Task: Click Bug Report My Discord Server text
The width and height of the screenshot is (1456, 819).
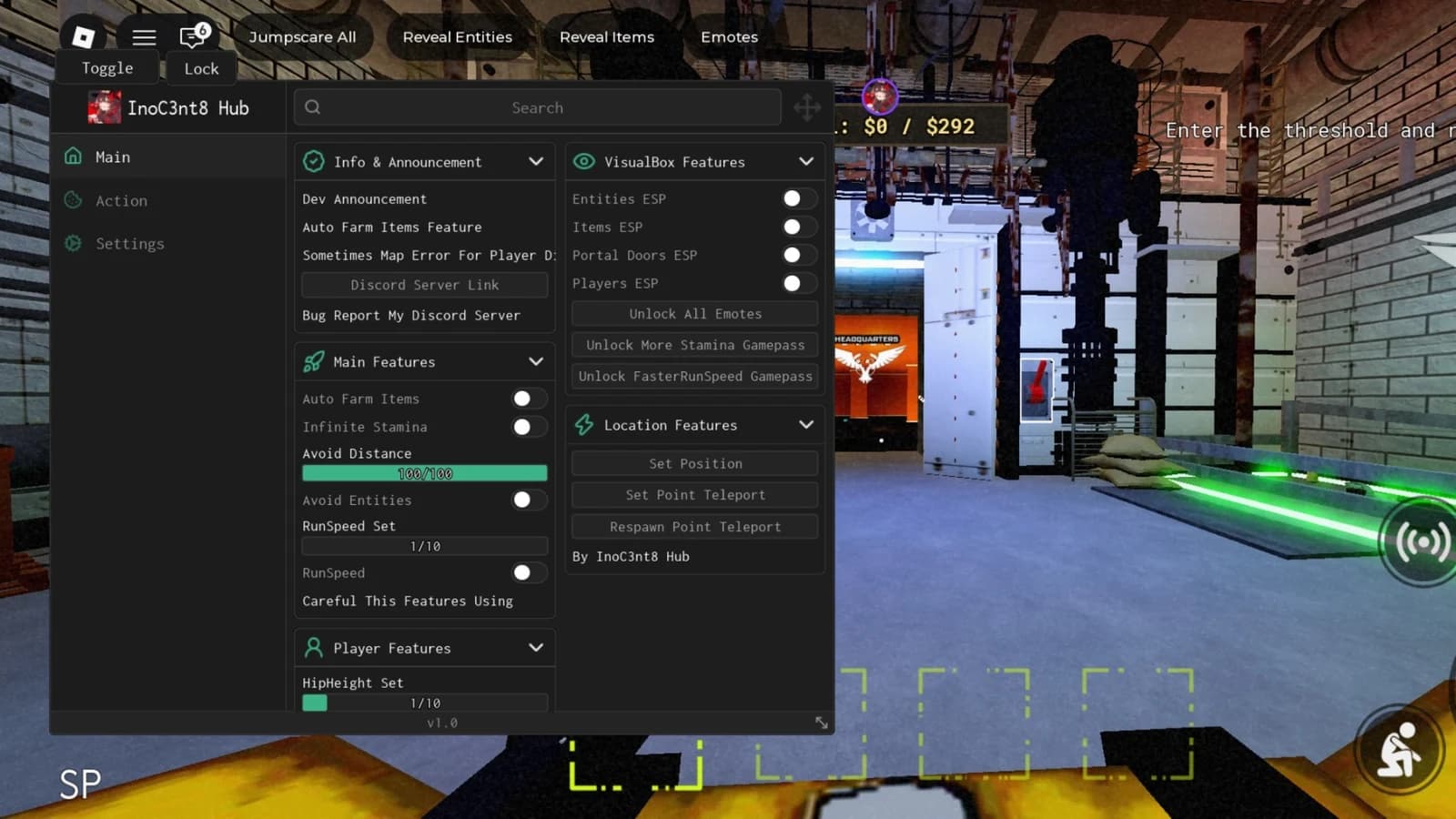Action: tap(411, 316)
